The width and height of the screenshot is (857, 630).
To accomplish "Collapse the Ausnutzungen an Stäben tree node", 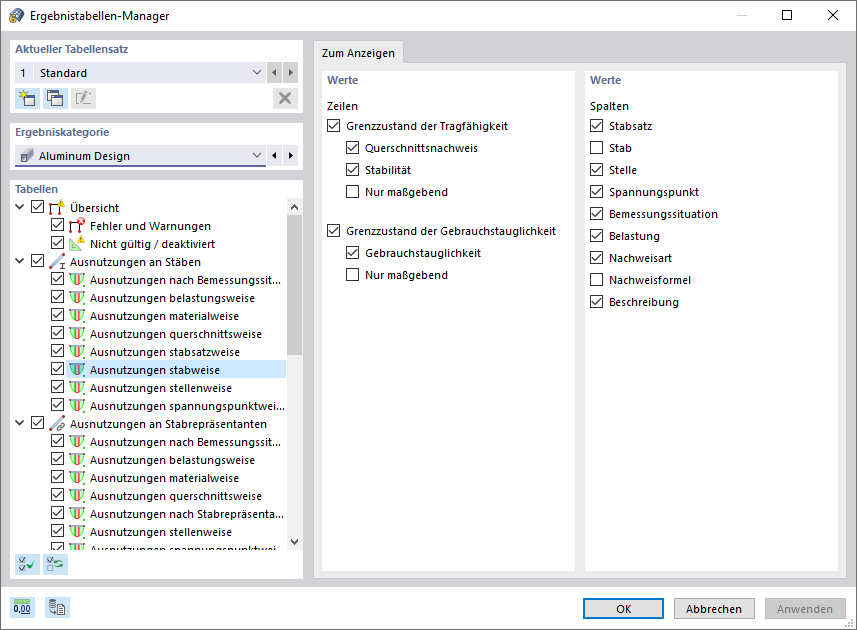I will (21, 262).
